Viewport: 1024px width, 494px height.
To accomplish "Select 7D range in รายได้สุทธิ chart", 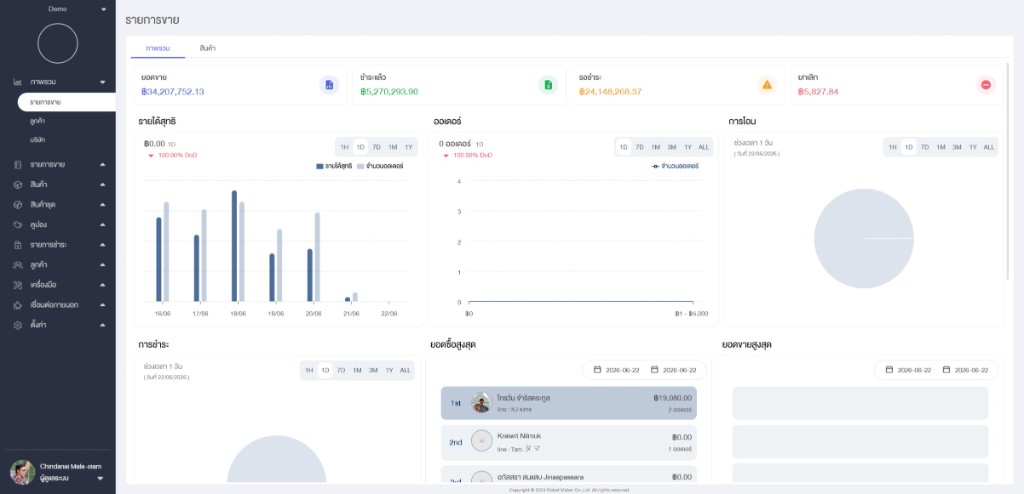I will click(x=377, y=148).
